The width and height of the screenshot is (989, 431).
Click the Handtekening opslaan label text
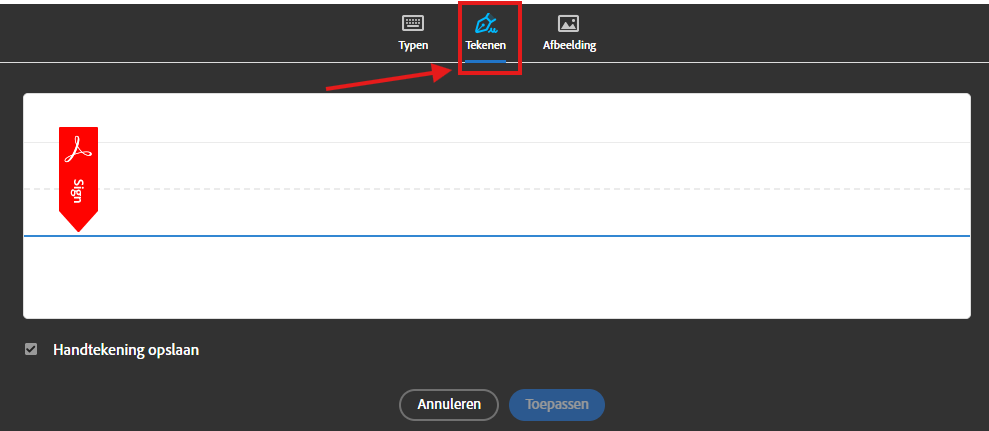[126, 350]
